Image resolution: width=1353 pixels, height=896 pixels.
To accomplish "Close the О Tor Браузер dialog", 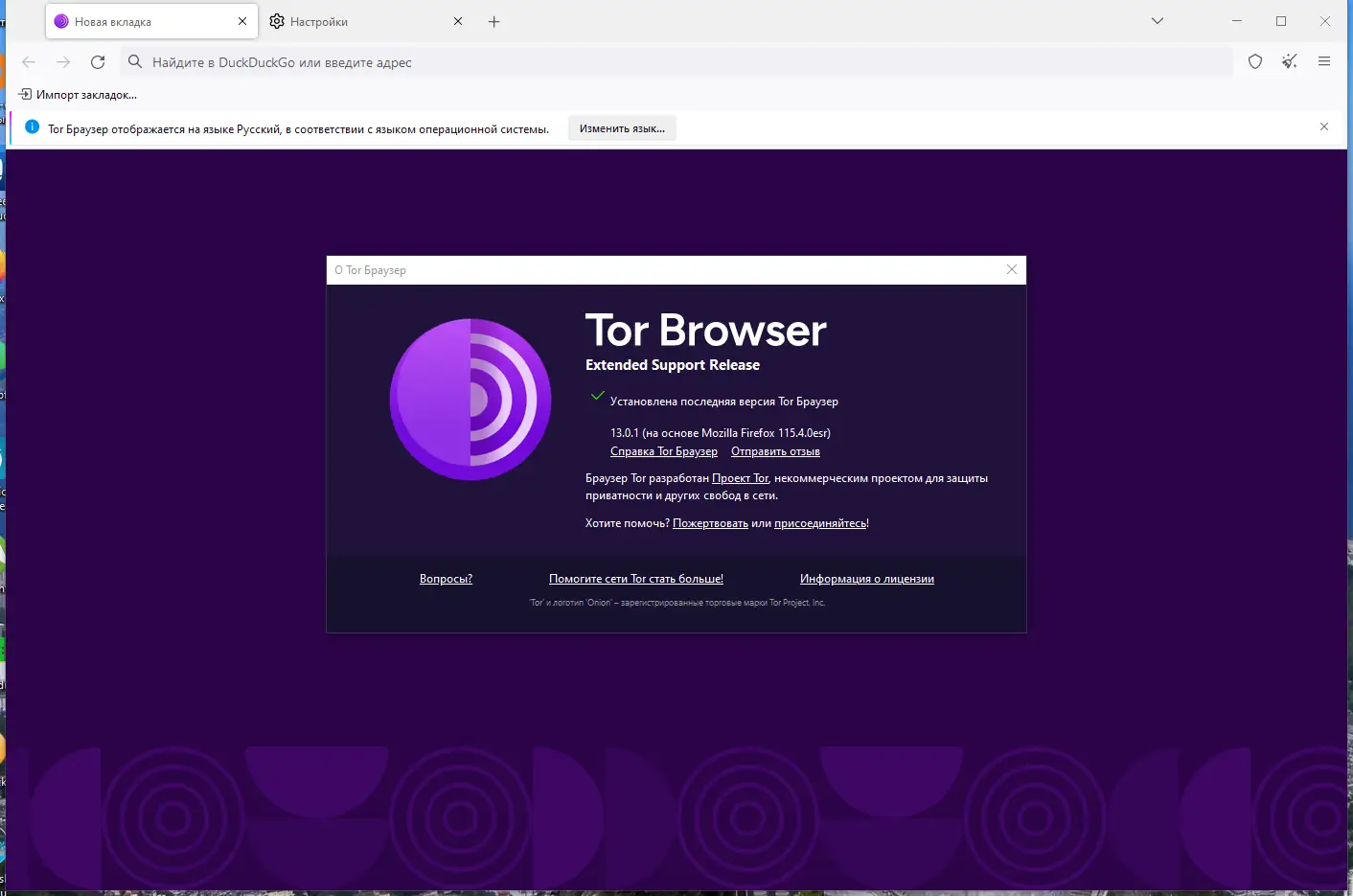I will pyautogui.click(x=1012, y=269).
